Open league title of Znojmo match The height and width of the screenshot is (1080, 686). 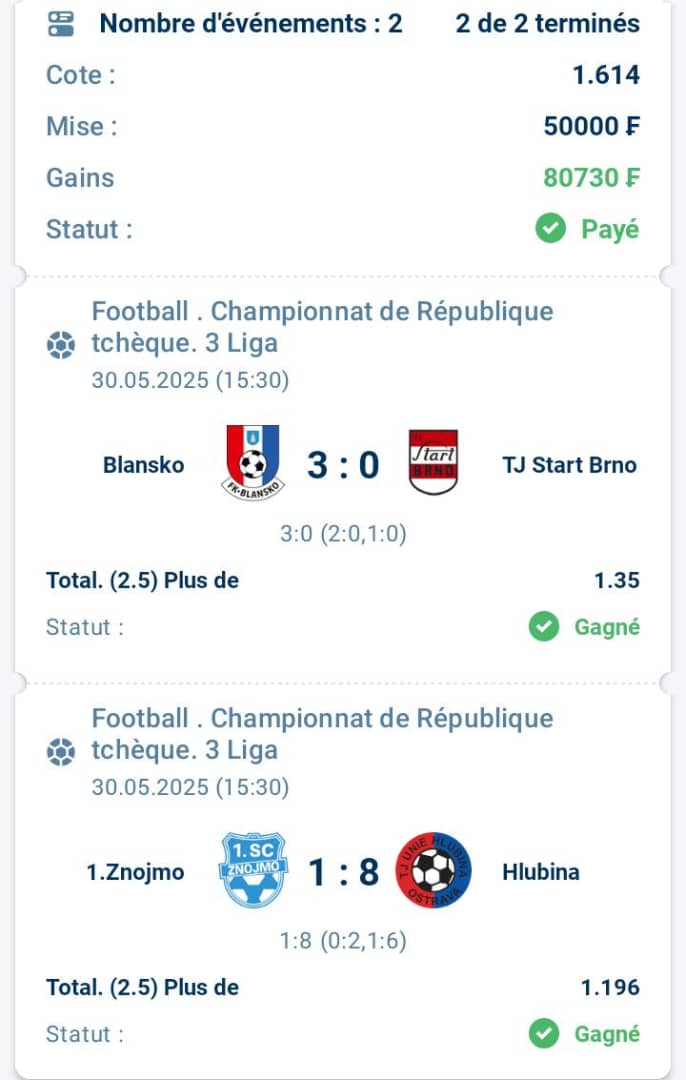[x=322, y=734]
